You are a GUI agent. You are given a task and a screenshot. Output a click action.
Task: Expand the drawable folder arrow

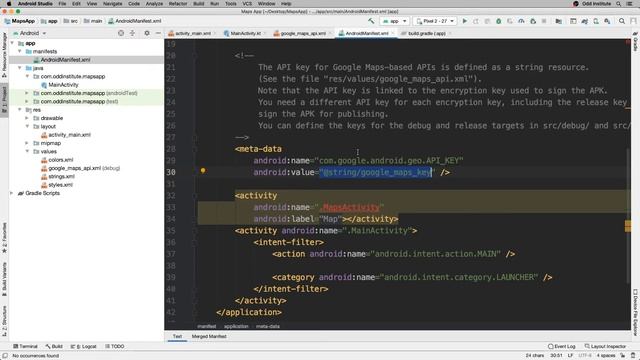coord(27,118)
